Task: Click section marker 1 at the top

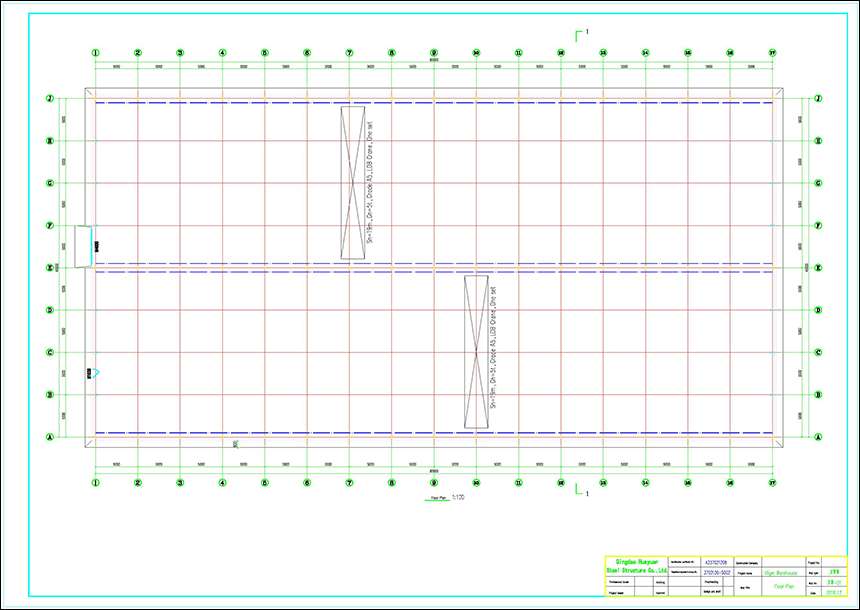Action: click(580, 35)
